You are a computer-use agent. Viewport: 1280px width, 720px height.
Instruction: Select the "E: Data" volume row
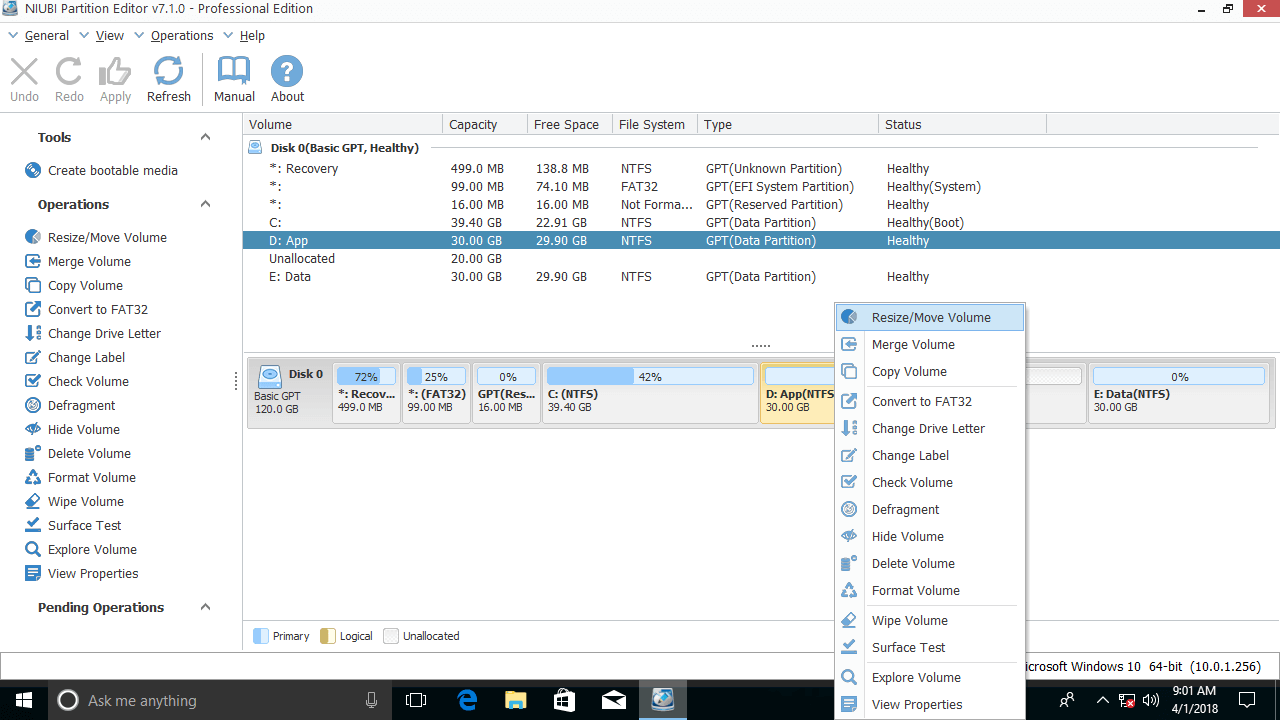point(761,276)
